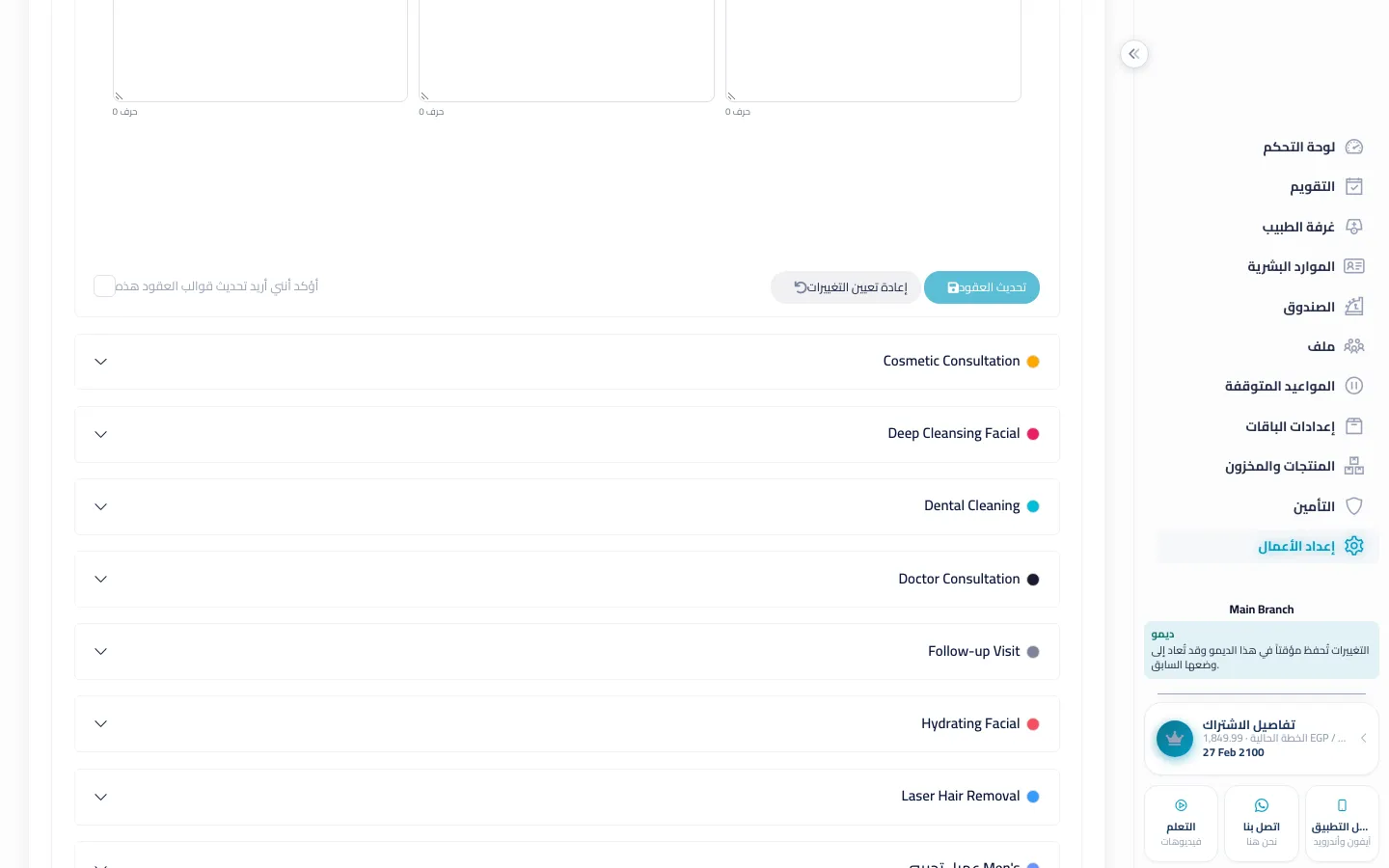Viewport: 1389px width, 868px height.
Task: Click إعادة تعيين التغييرات reset changes button
Action: coord(845,287)
